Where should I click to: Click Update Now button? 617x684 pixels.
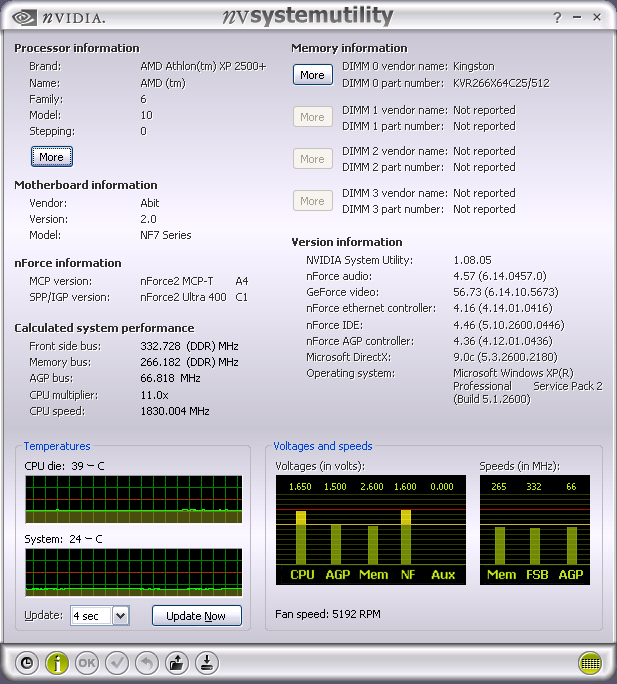[x=196, y=616]
